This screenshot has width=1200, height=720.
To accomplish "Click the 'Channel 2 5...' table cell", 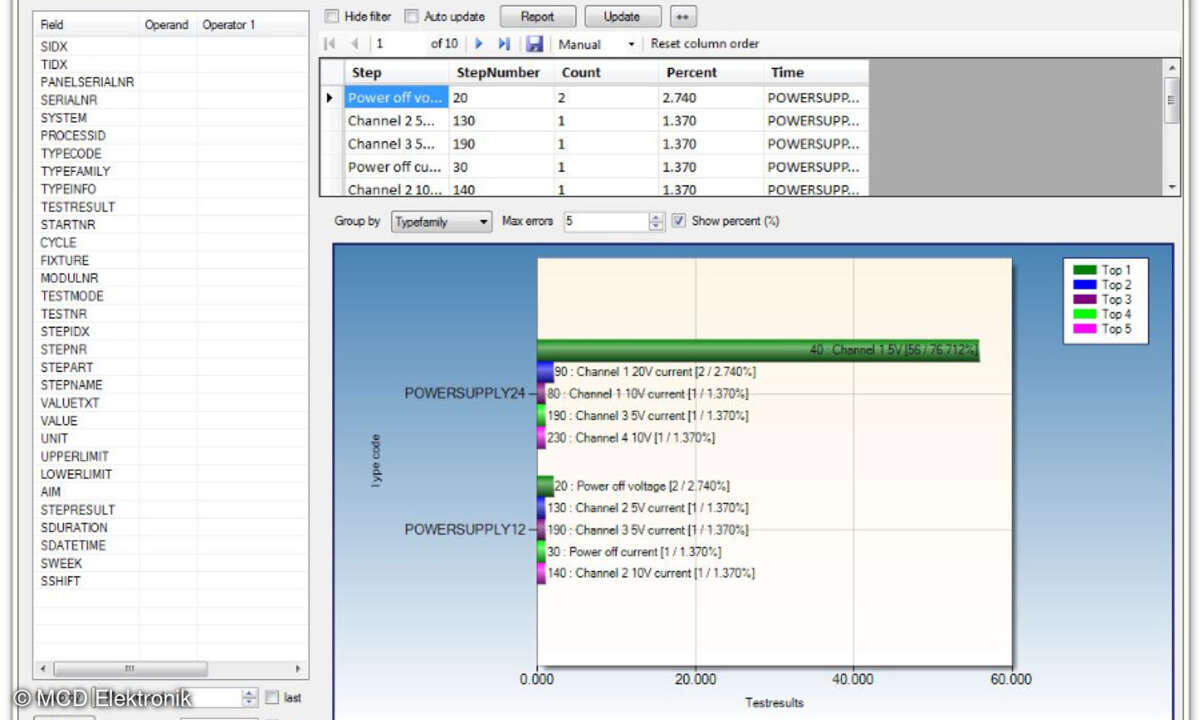I will (396, 121).
